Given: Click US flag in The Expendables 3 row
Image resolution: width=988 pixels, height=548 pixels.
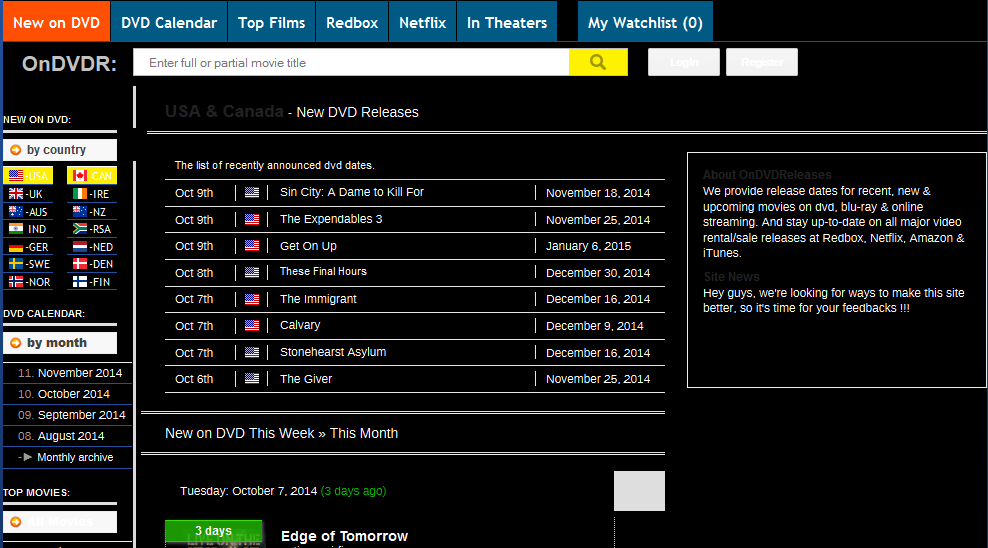Looking at the screenshot, I should click(252, 219).
